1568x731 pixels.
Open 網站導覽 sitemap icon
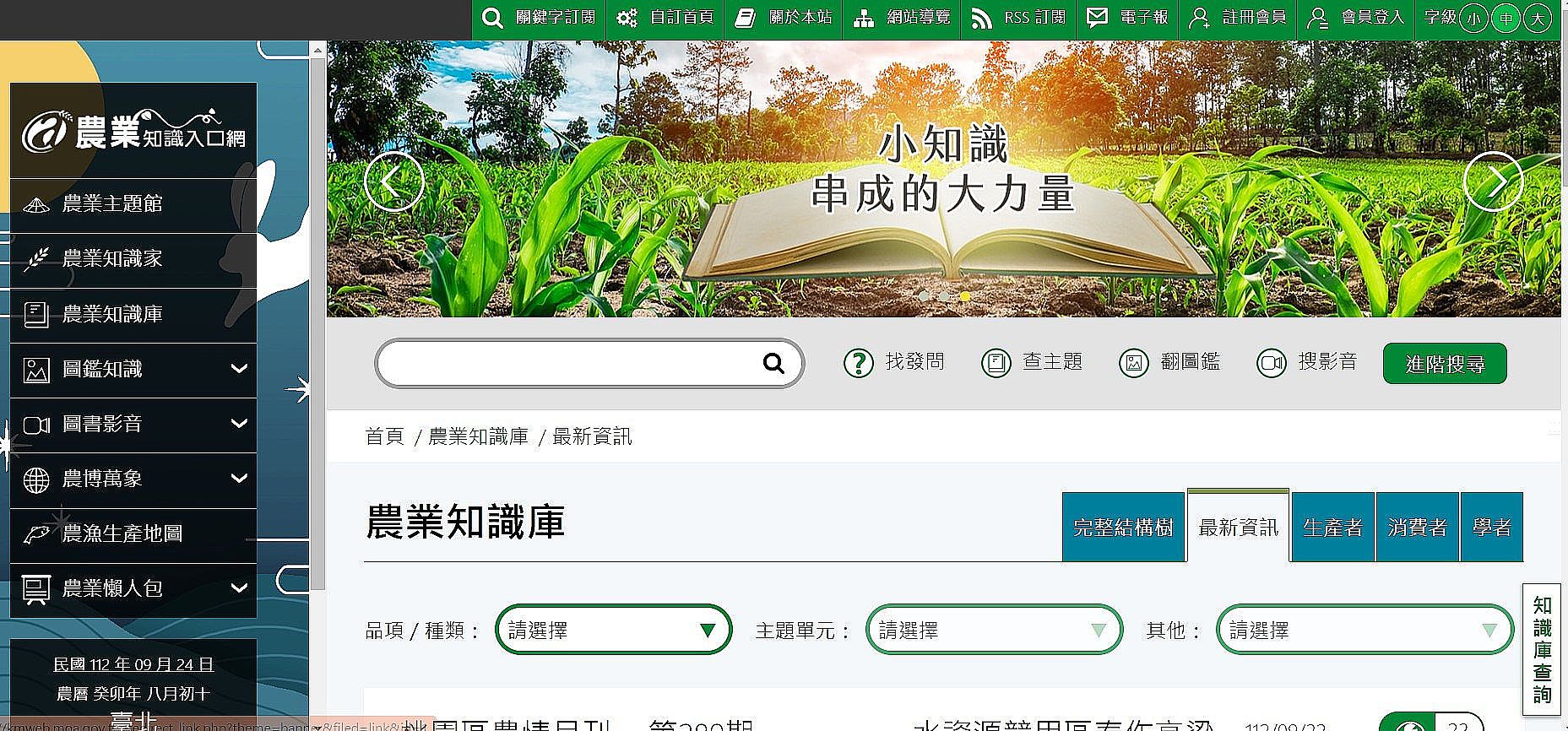coord(863,18)
